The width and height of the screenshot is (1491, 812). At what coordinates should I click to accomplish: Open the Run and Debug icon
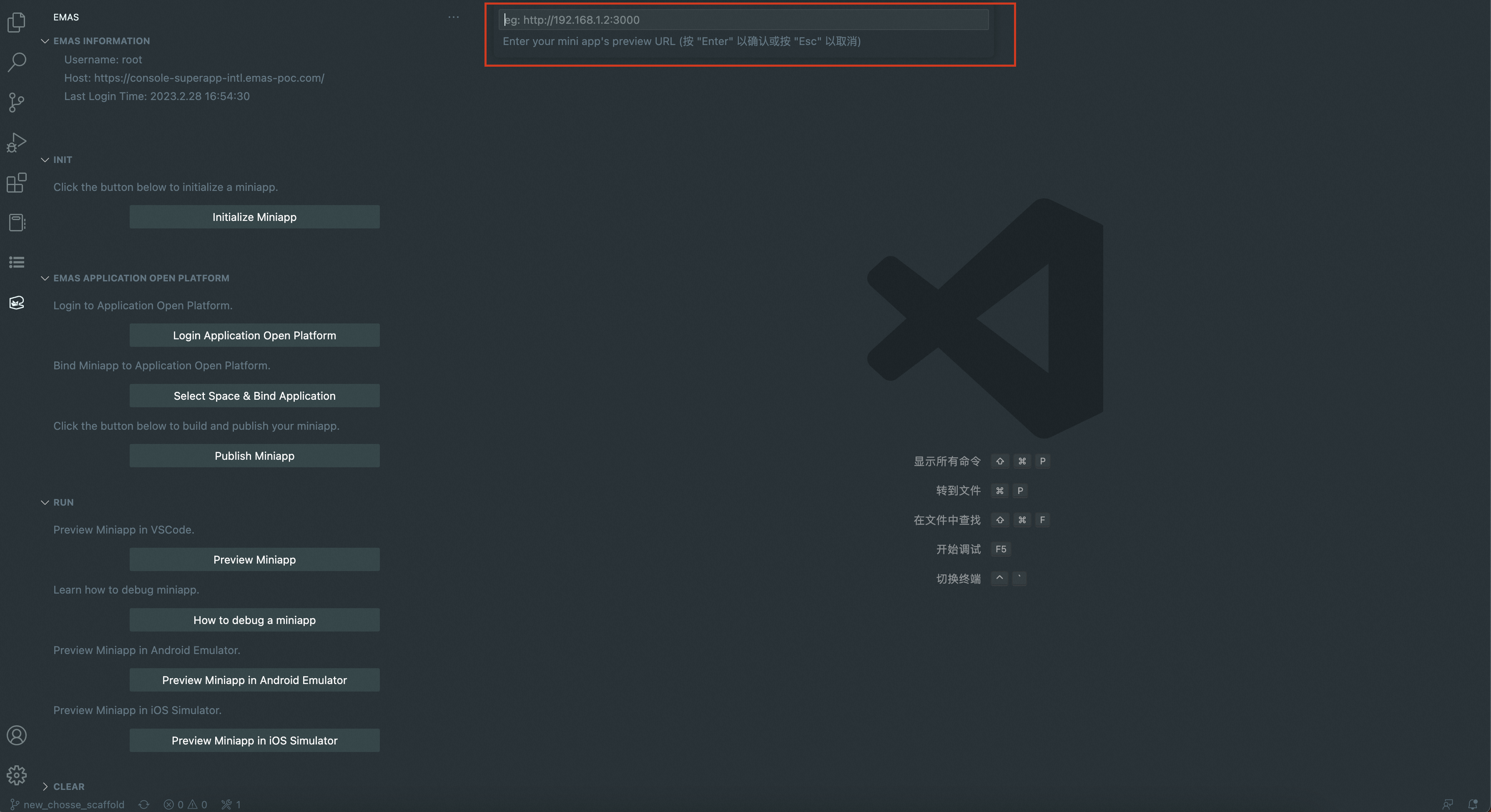17,143
